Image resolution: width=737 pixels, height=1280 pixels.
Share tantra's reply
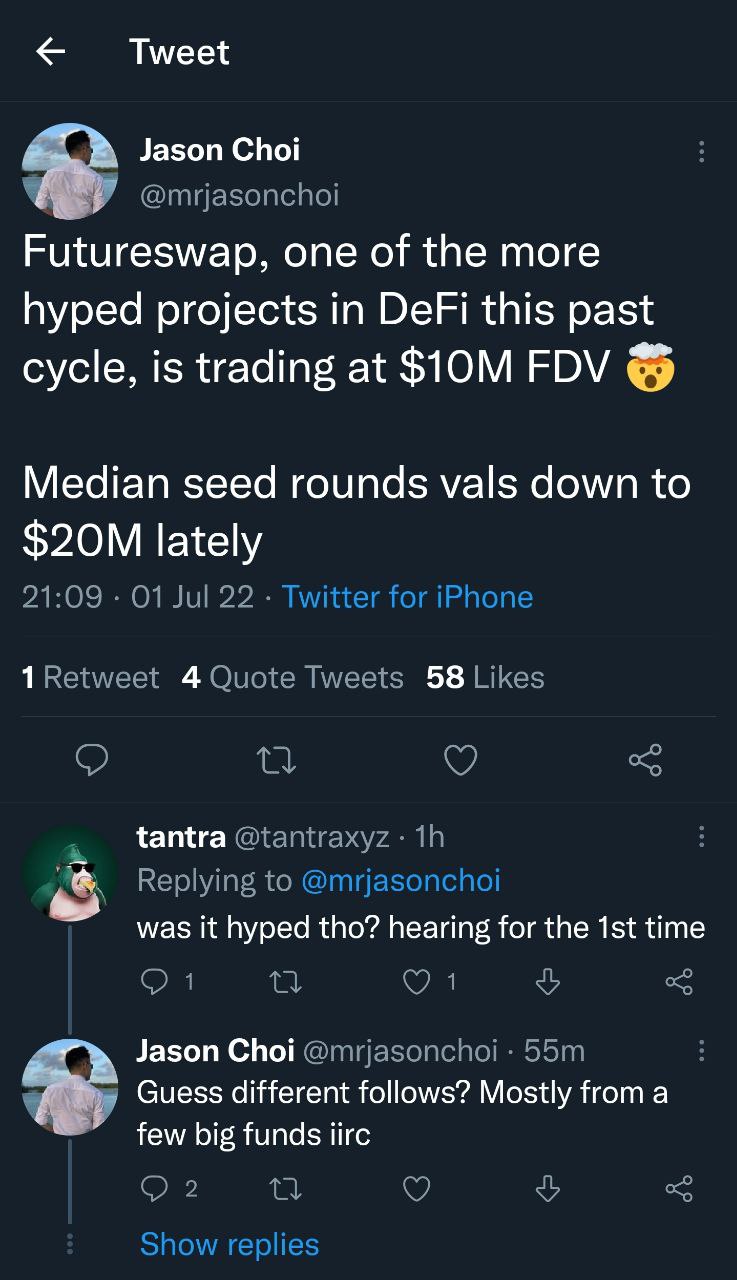click(679, 983)
